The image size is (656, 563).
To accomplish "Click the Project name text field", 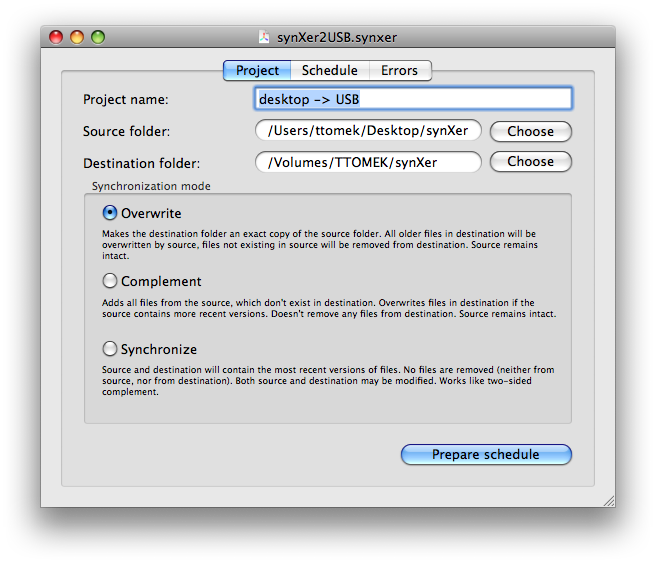I will point(413,99).
